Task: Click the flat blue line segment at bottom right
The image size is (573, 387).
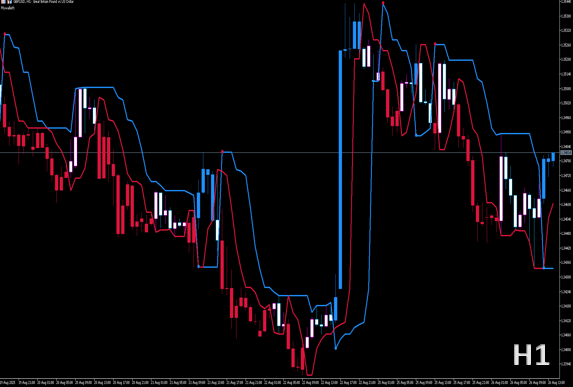Action: click(x=548, y=269)
